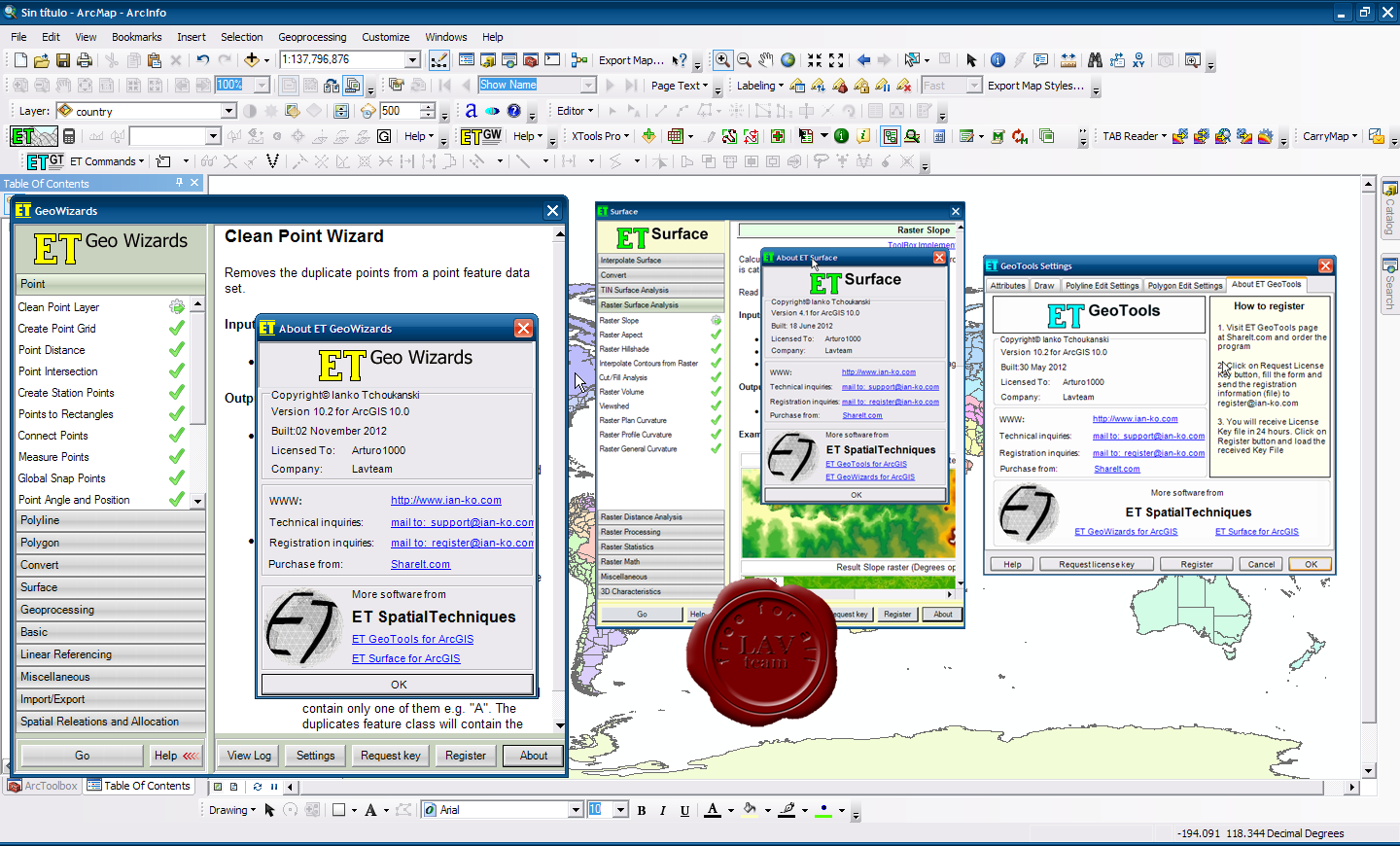This screenshot has width=1400, height=846.
Task: Click the Request key button in GeoWizards
Action: point(391,756)
